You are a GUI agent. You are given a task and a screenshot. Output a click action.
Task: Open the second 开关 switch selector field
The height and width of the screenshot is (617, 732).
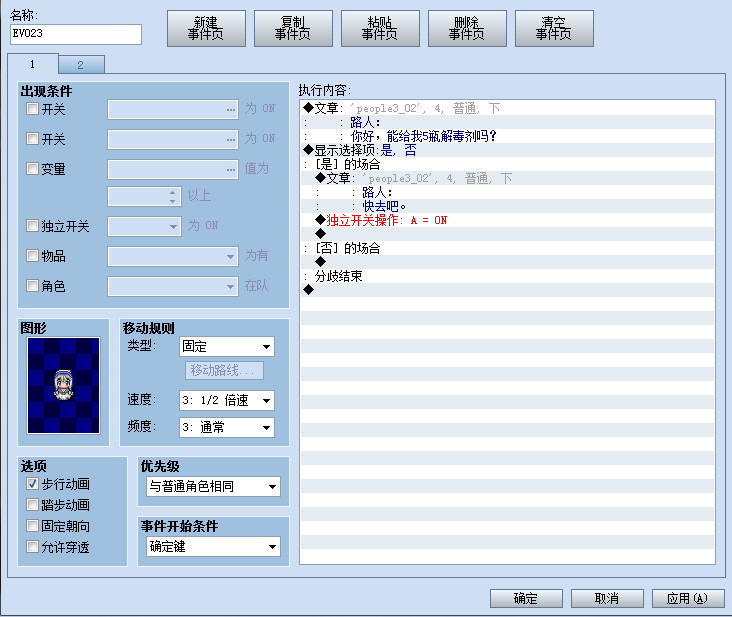(173, 140)
